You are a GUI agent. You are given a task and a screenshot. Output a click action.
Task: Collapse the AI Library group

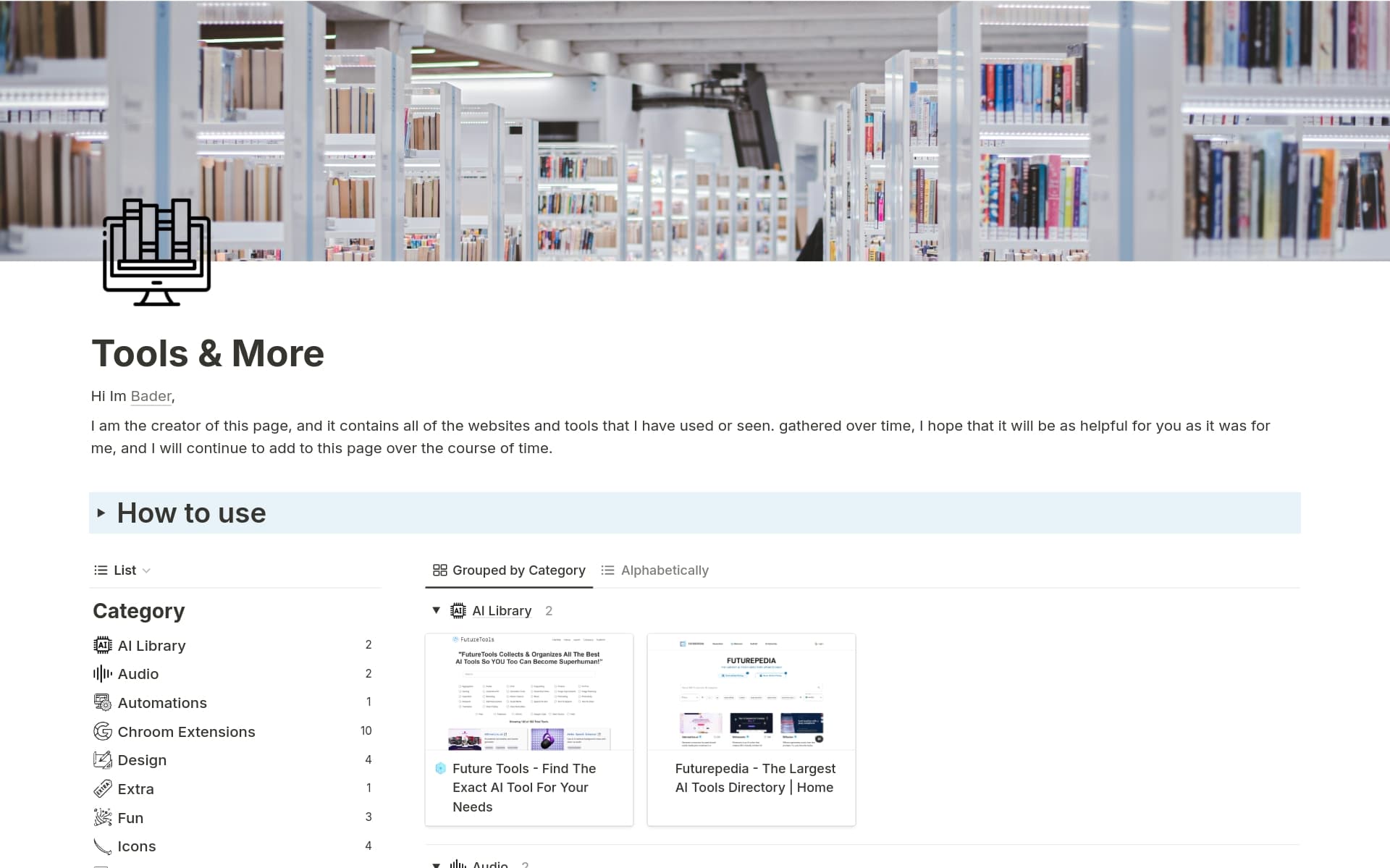pos(436,610)
